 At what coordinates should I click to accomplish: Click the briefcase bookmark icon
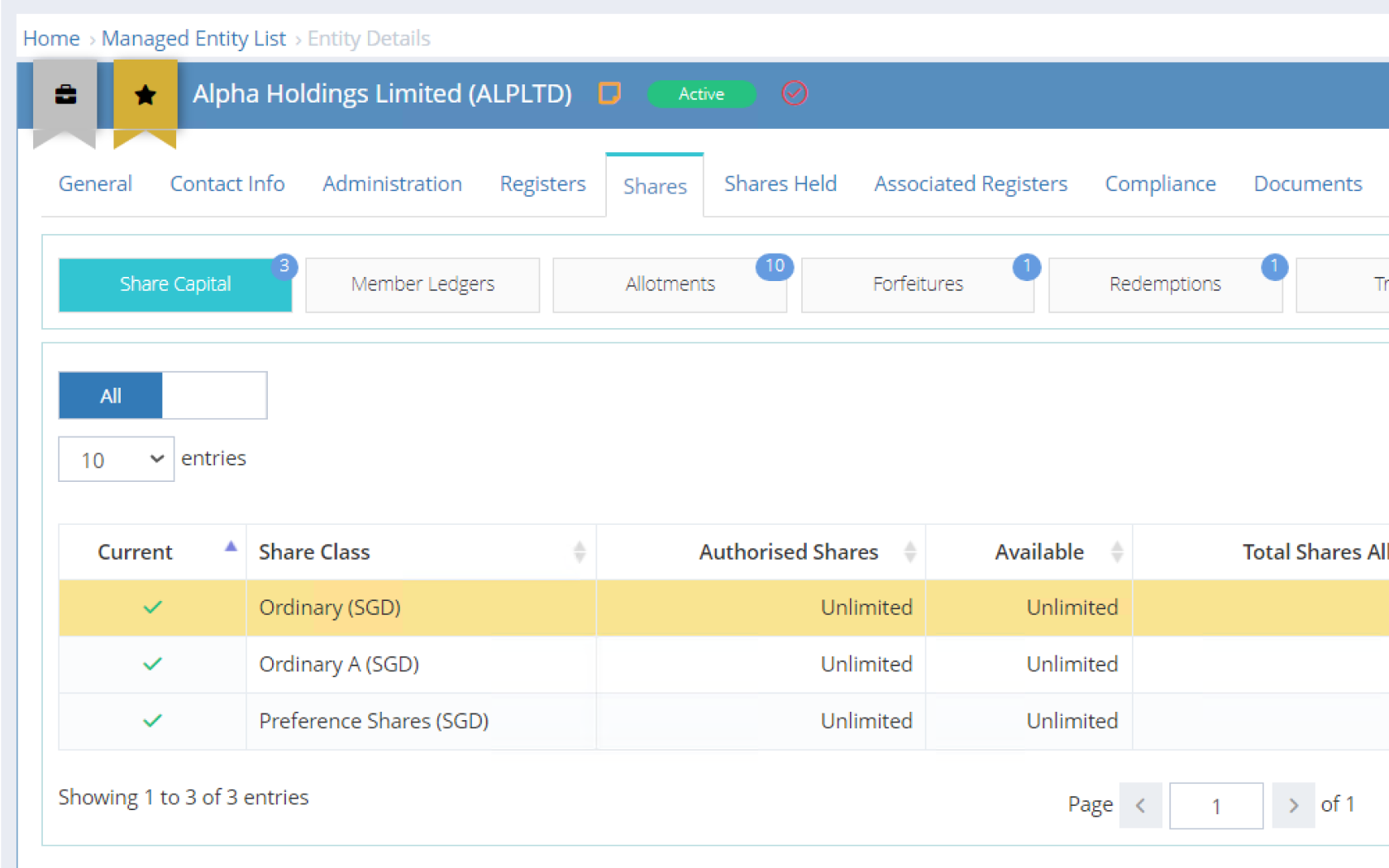65,95
